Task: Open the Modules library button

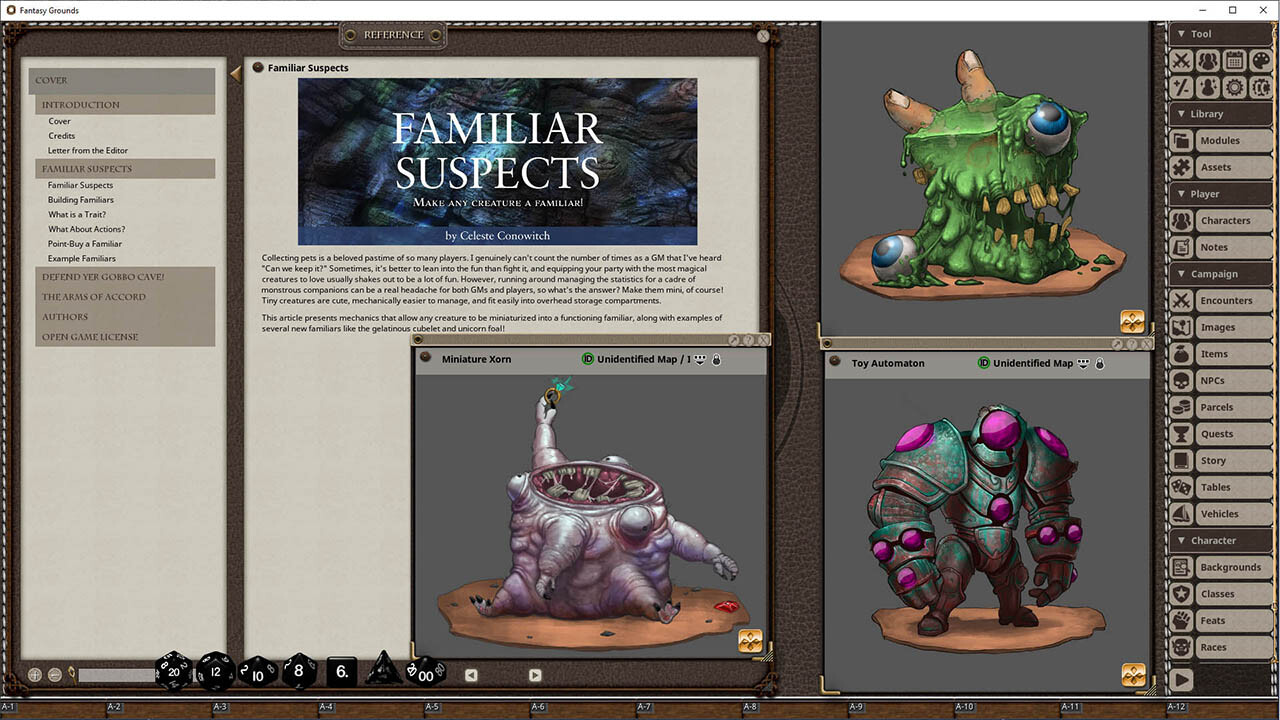Action: 1220,141
